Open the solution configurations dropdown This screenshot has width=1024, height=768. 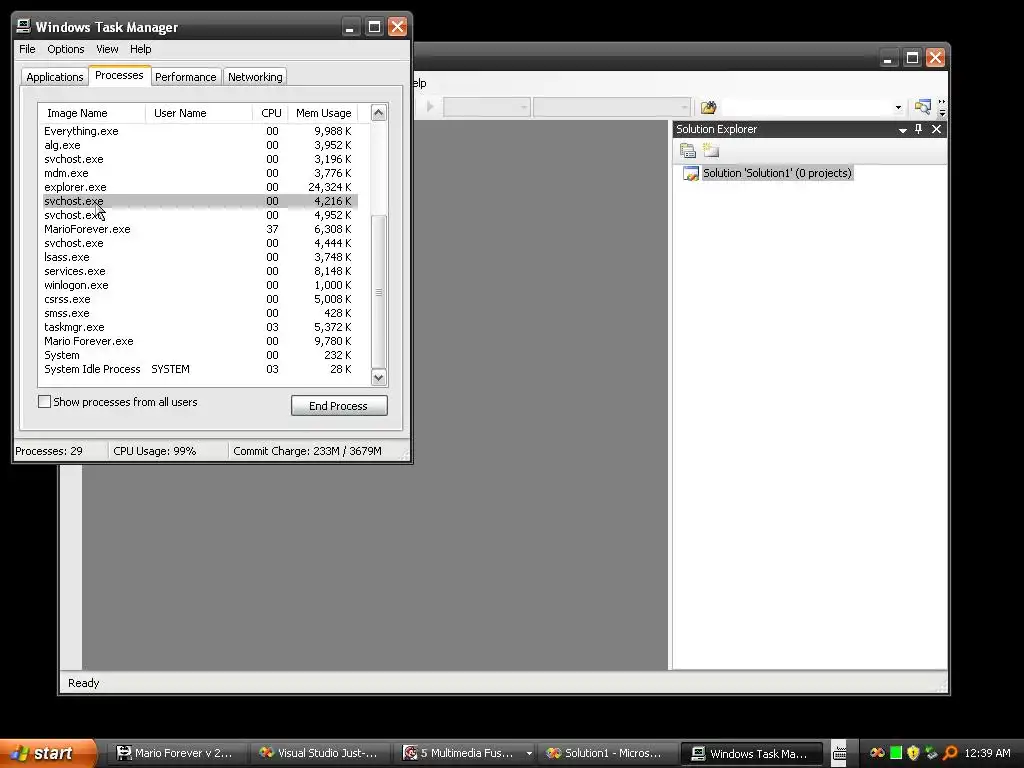(486, 106)
